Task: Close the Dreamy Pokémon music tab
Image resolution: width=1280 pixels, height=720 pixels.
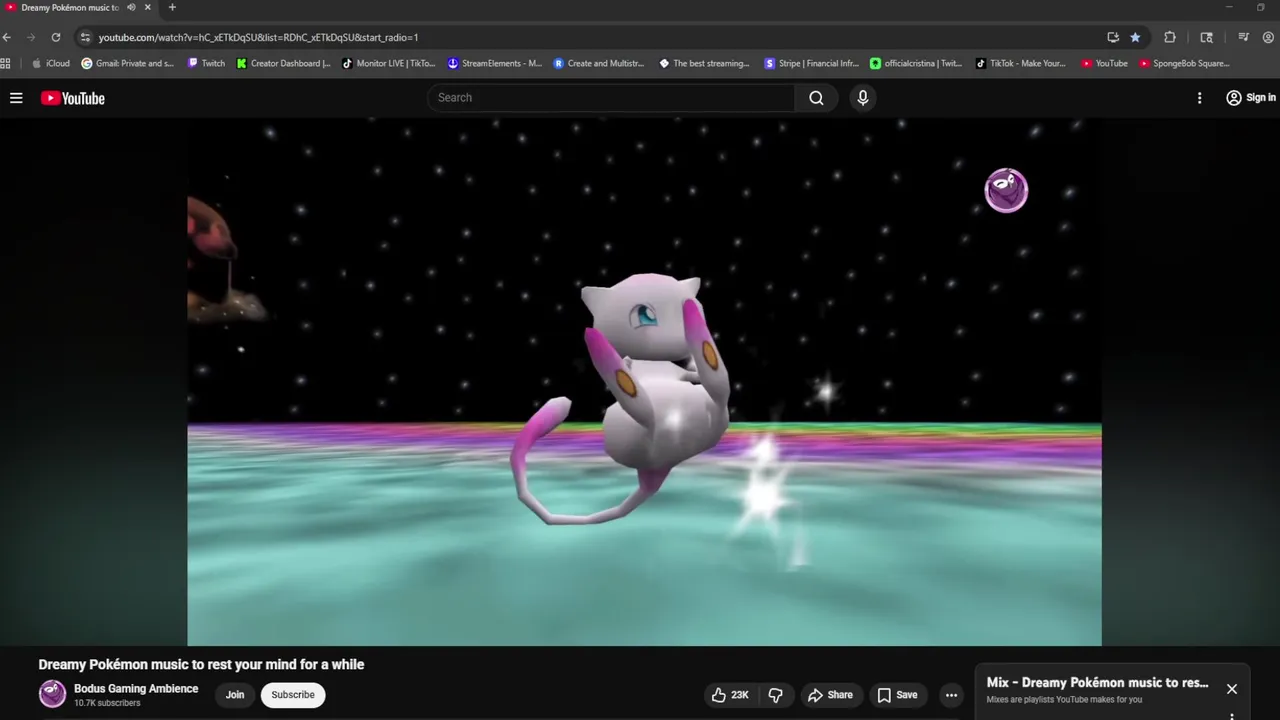Action: click(148, 7)
